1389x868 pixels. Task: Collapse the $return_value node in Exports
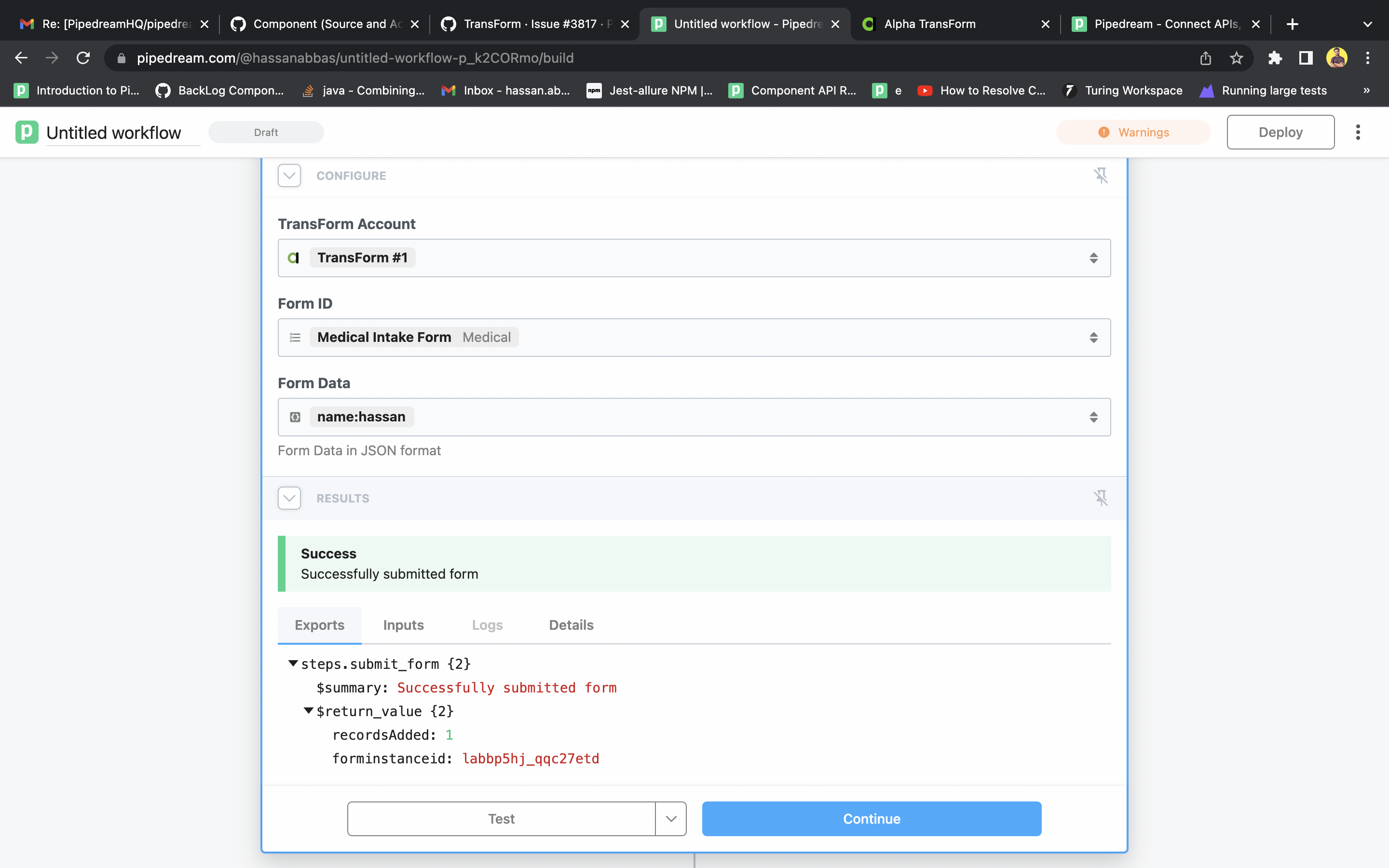pos(308,711)
